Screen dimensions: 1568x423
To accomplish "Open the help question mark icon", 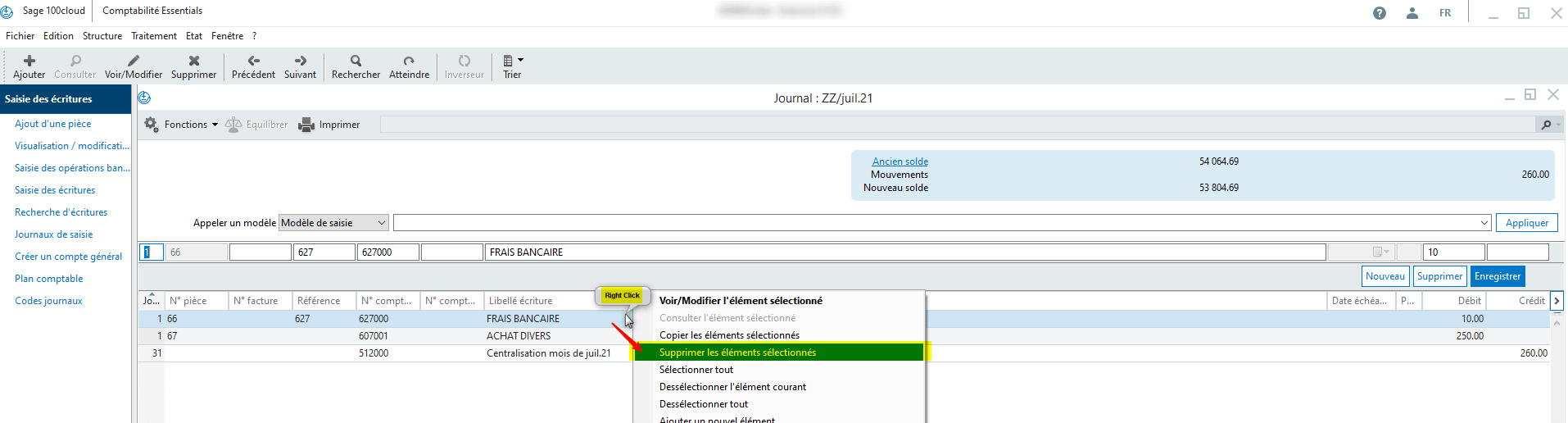I will tap(1380, 13).
